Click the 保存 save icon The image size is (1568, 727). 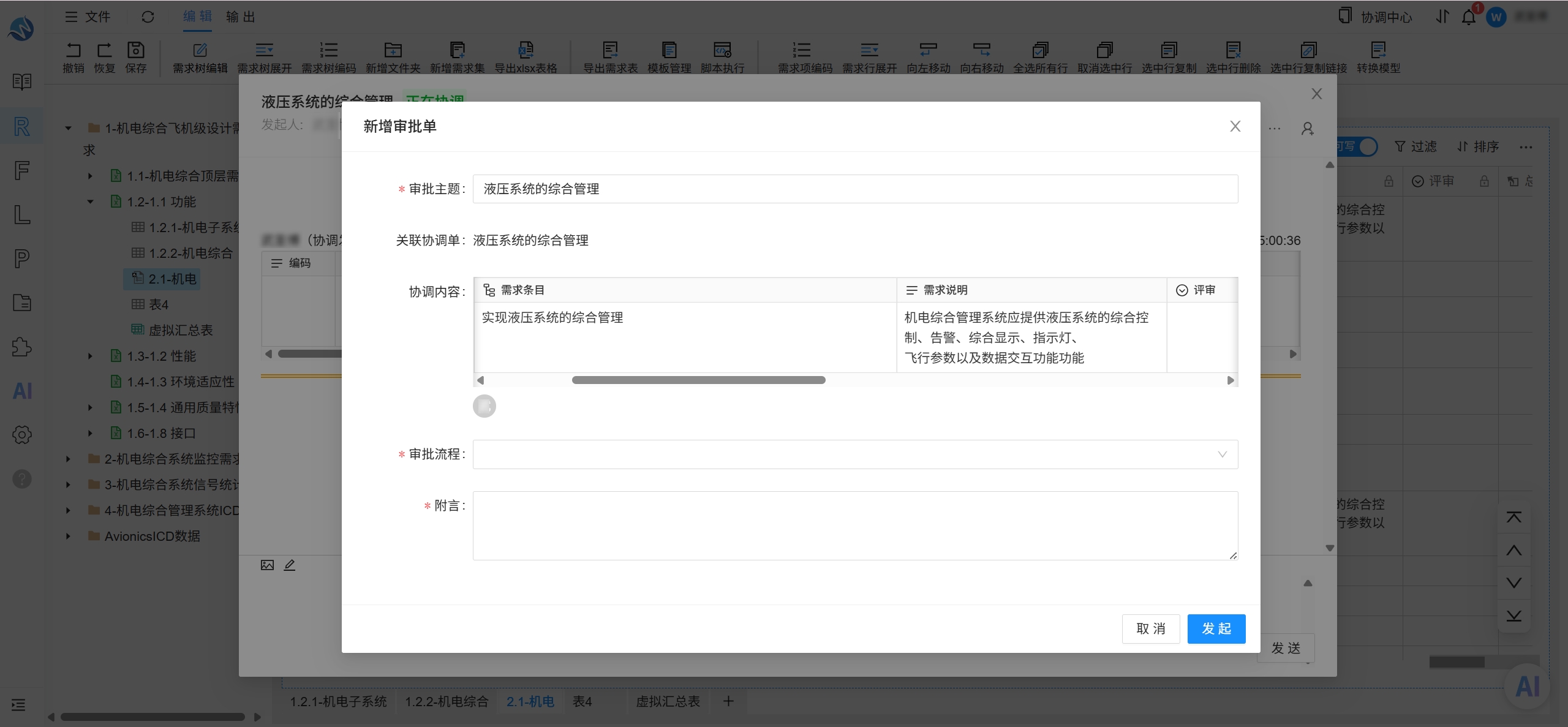(x=135, y=50)
